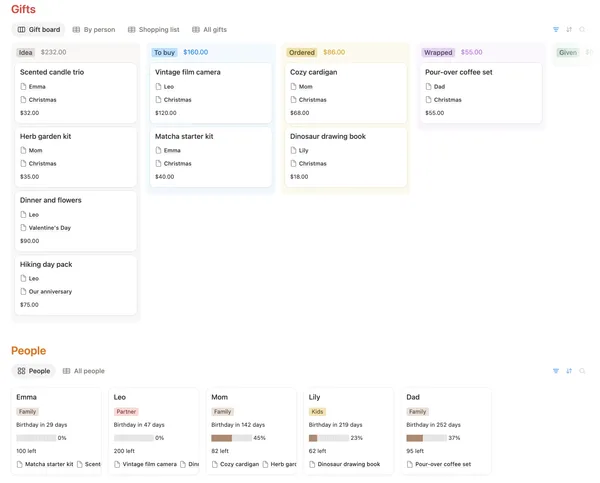Click page icon beside Emma in Scented candle trio
The height and width of the screenshot is (483, 600).
point(23,86)
